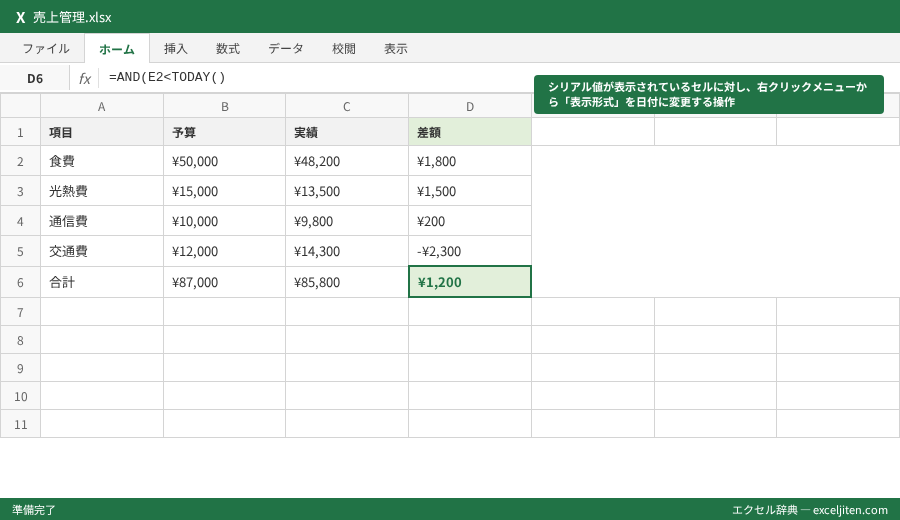900x520 pixels.
Task: Select the 実績 header cell
Action: (347, 132)
